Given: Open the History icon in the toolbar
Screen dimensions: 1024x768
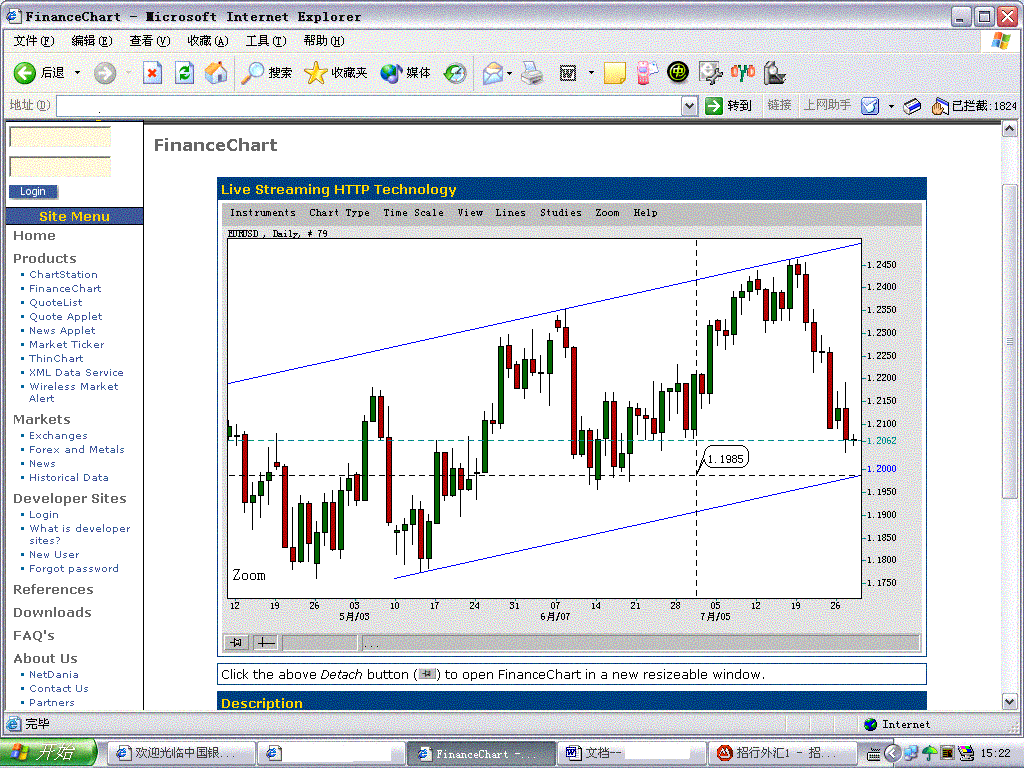Looking at the screenshot, I should click(455, 73).
